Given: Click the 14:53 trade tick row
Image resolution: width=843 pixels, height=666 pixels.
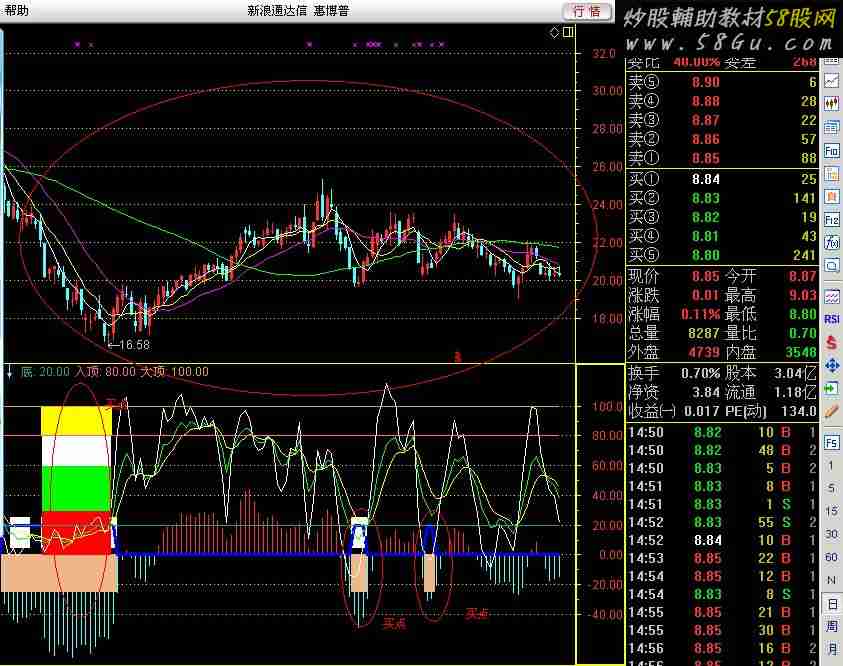Looking at the screenshot, I should [x=722, y=558].
